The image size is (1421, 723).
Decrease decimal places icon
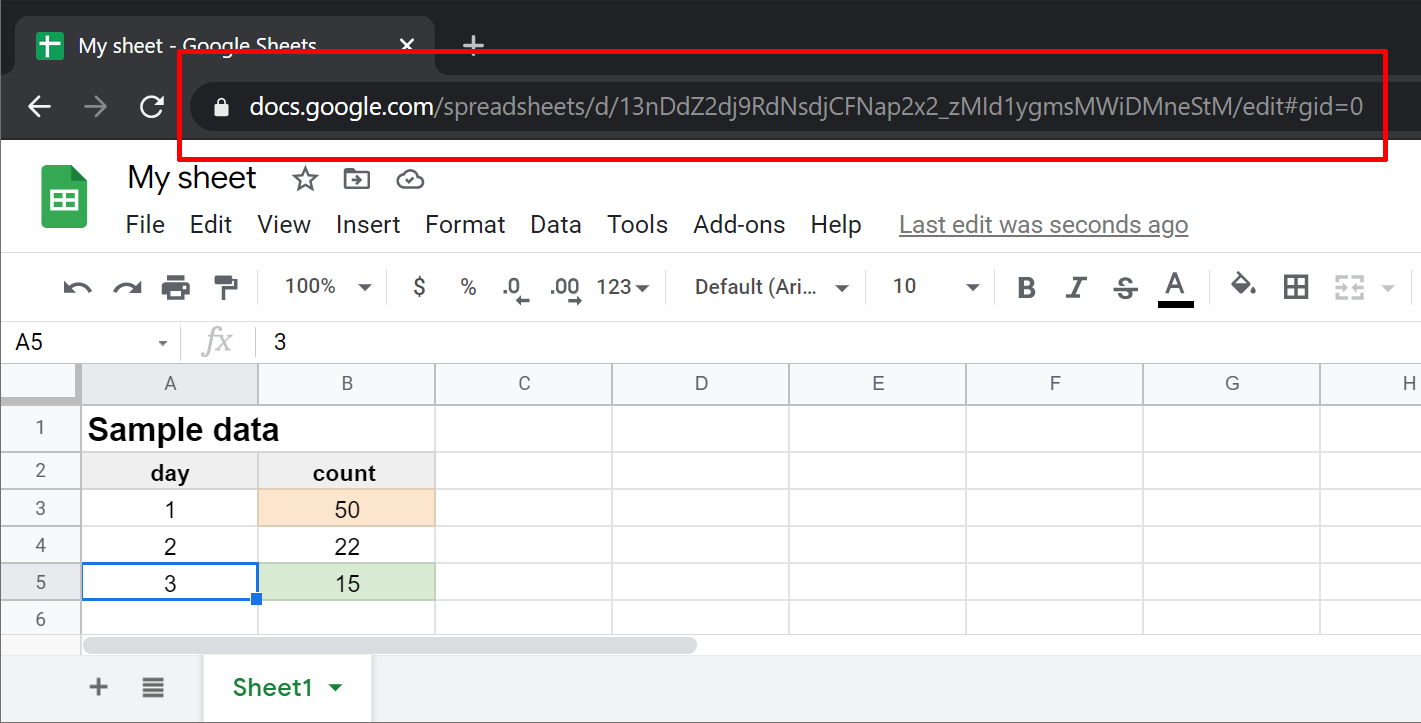(x=516, y=289)
